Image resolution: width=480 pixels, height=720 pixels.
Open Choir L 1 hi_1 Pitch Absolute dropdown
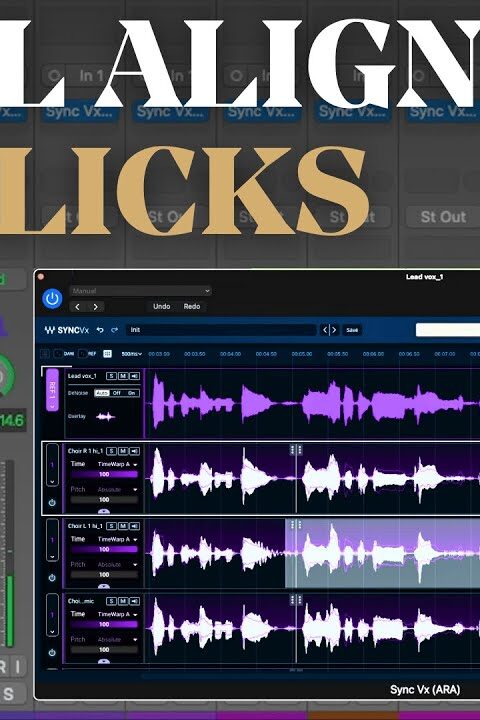coord(118,564)
